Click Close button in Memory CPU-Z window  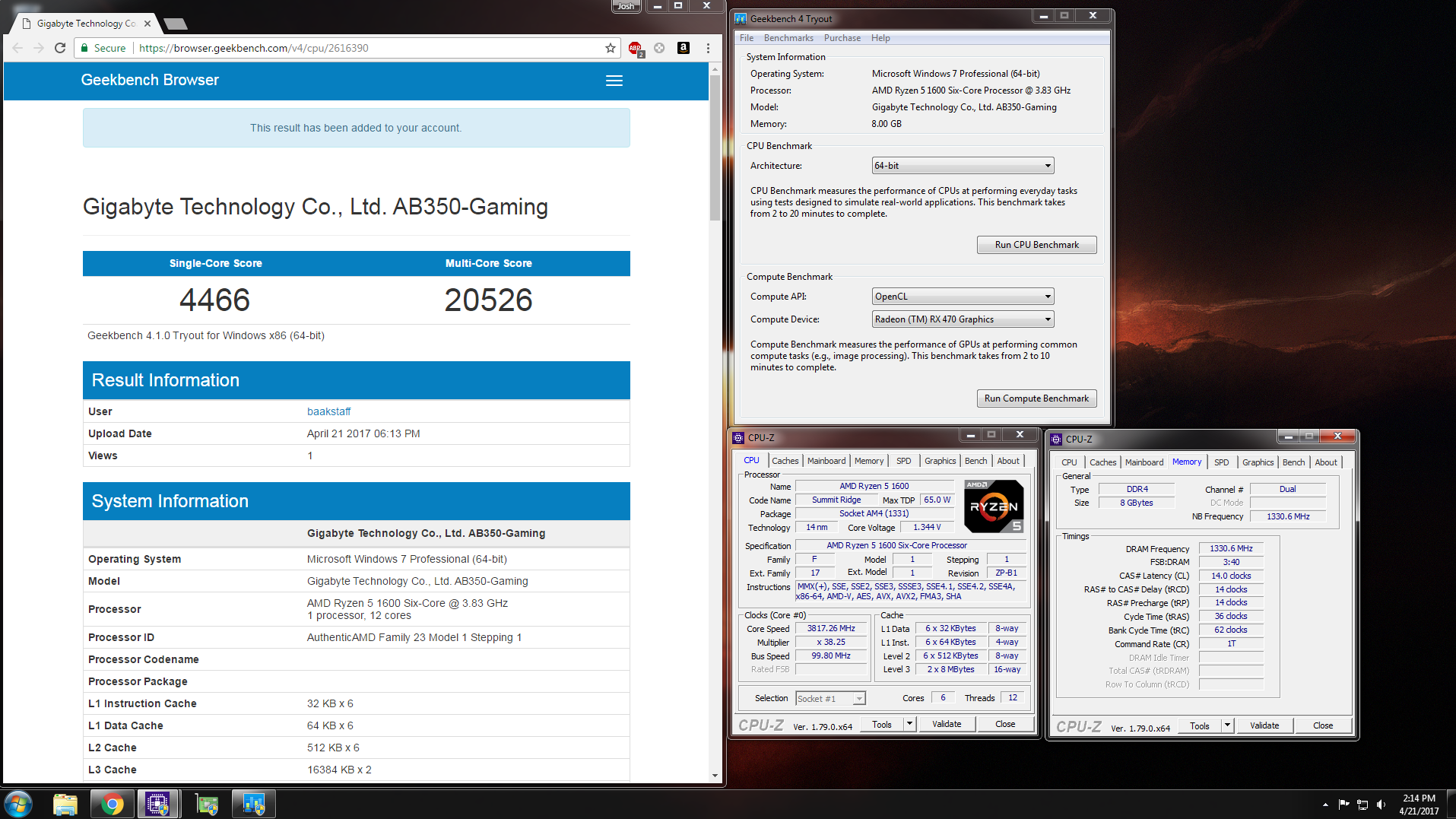click(x=1323, y=725)
